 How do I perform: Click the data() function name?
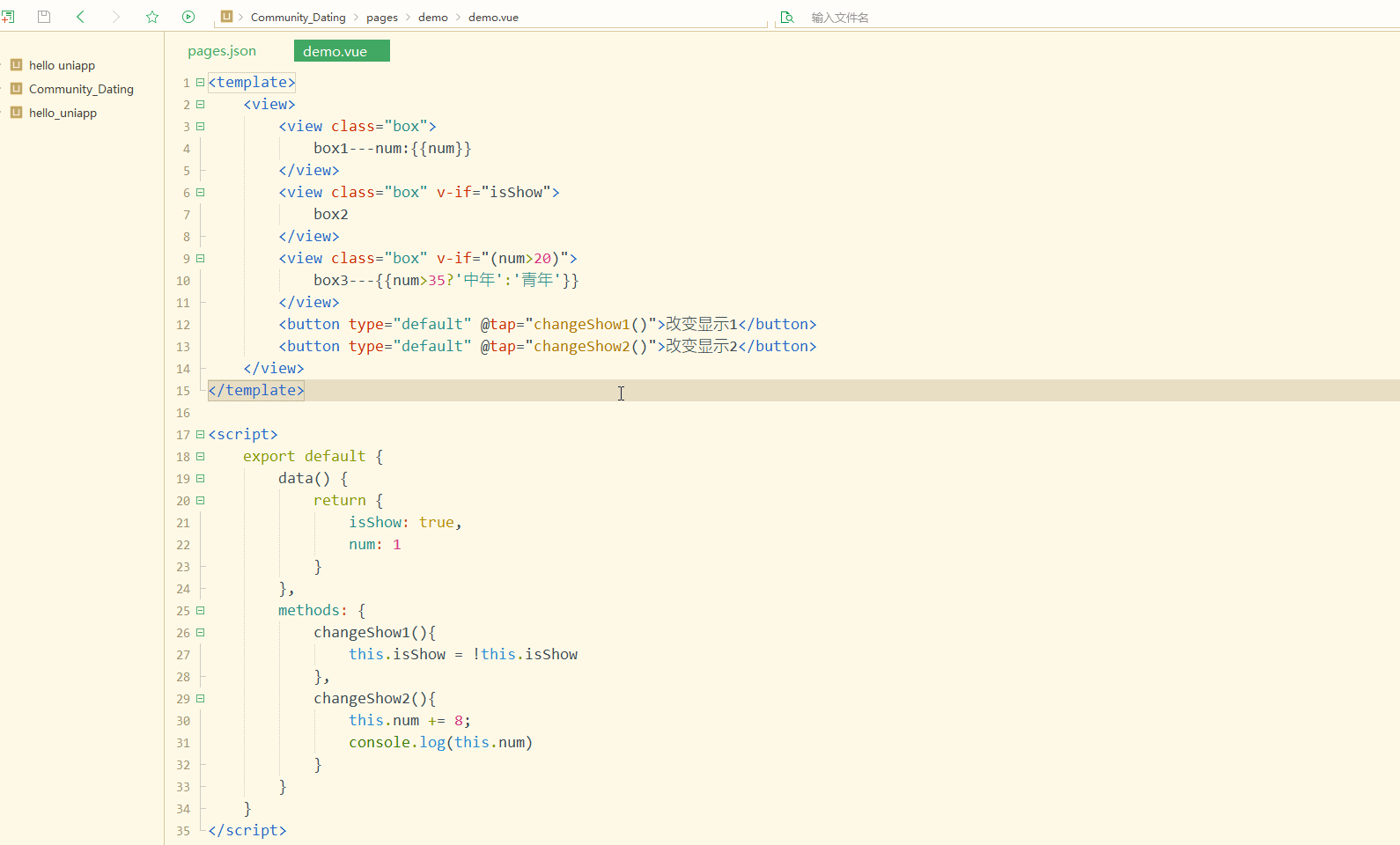305,478
